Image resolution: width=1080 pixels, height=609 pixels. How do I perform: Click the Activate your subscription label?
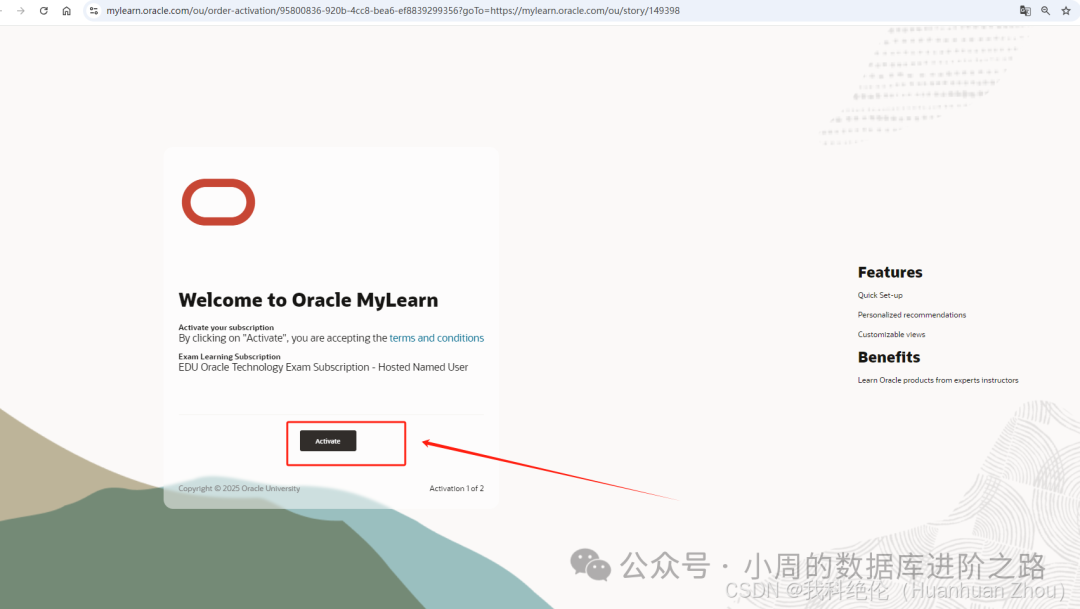(226, 327)
